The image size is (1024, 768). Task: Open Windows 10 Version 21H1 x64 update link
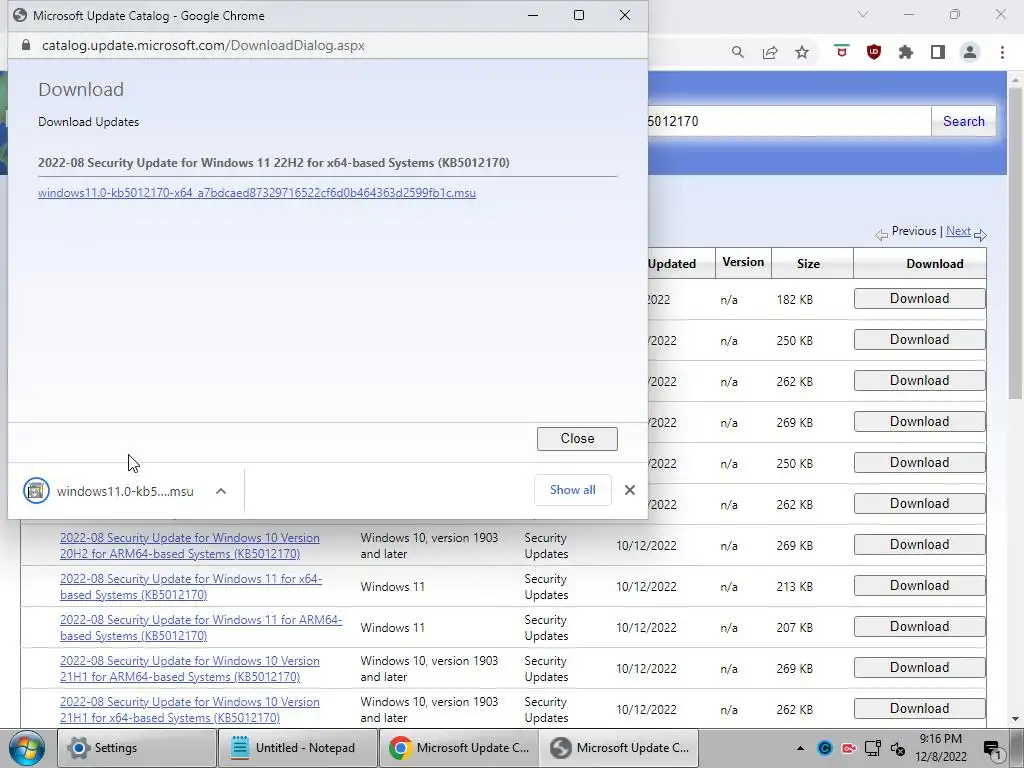189,710
